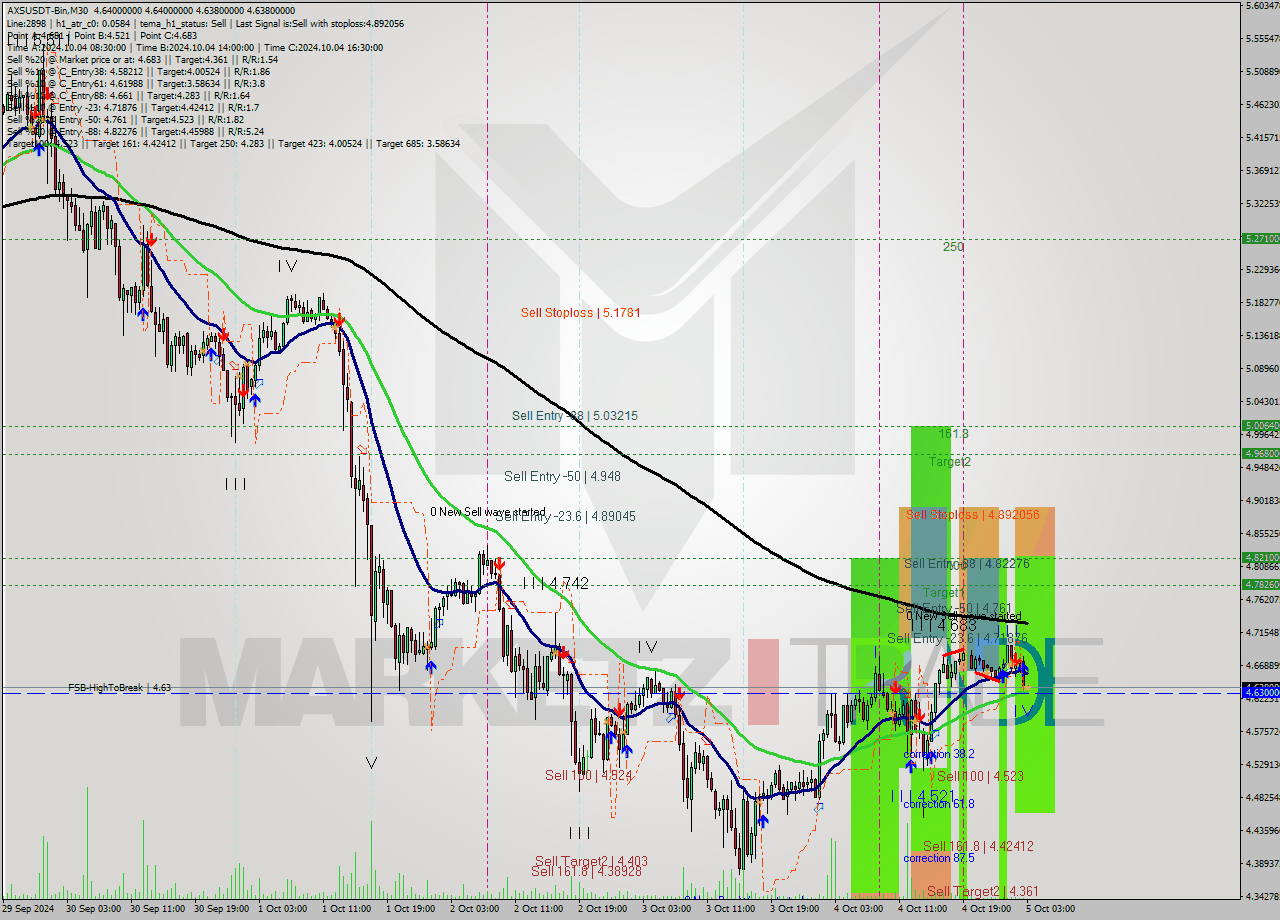Image resolution: width=1280 pixels, height=920 pixels.
Task: Click the '2 Oct 03:00' time axis label
Action: pyautogui.click(x=475, y=908)
